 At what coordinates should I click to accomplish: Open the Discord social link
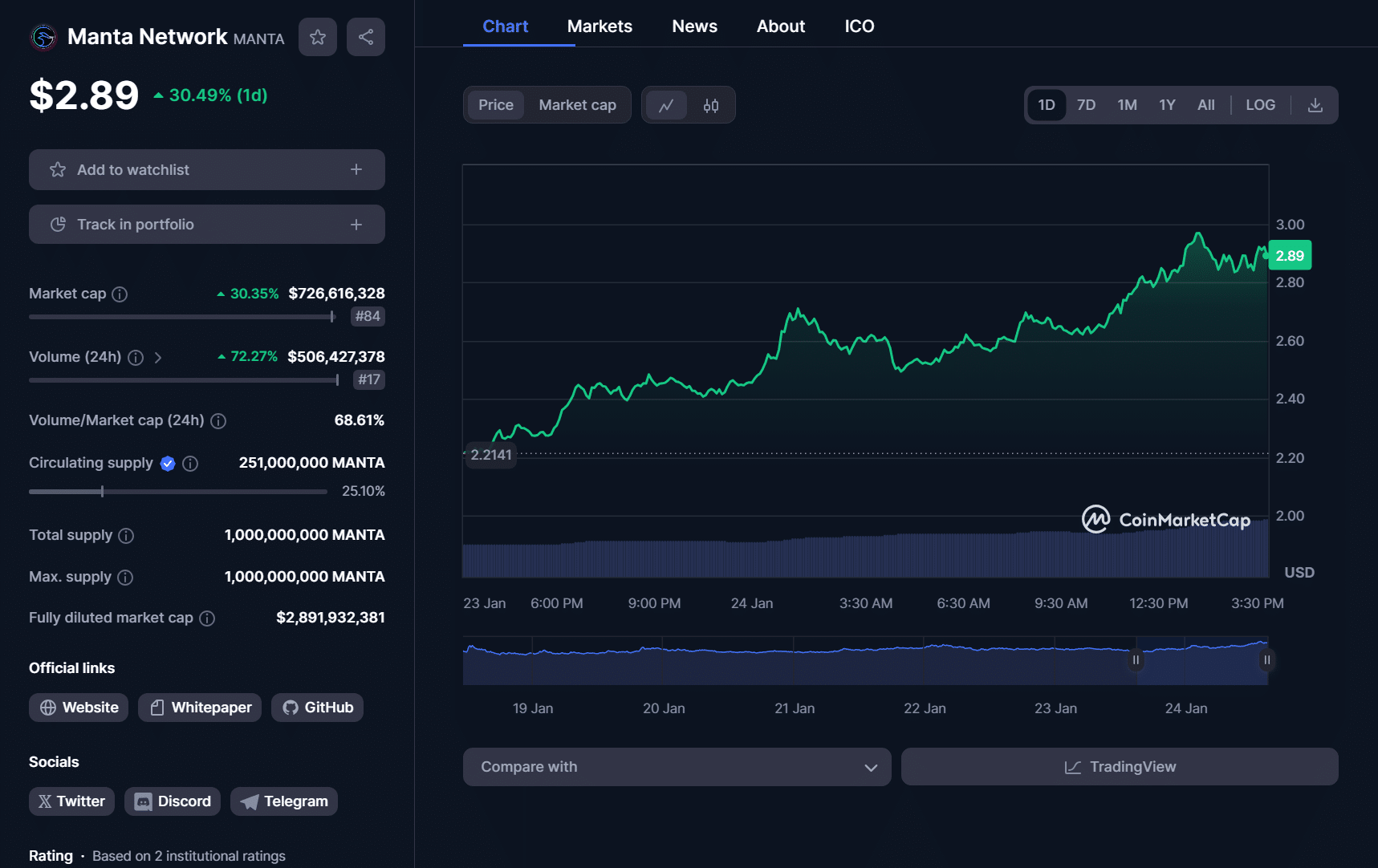(x=173, y=801)
